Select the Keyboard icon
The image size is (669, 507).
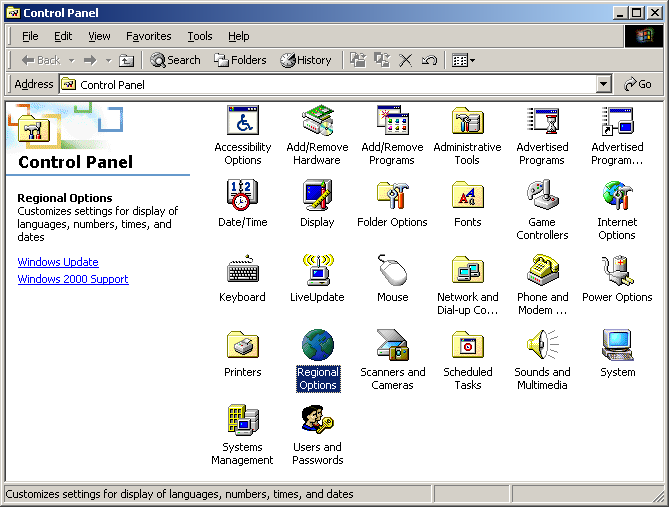coord(243,271)
